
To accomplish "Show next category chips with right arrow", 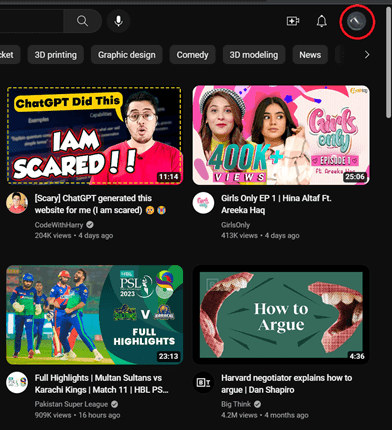I will [x=367, y=55].
